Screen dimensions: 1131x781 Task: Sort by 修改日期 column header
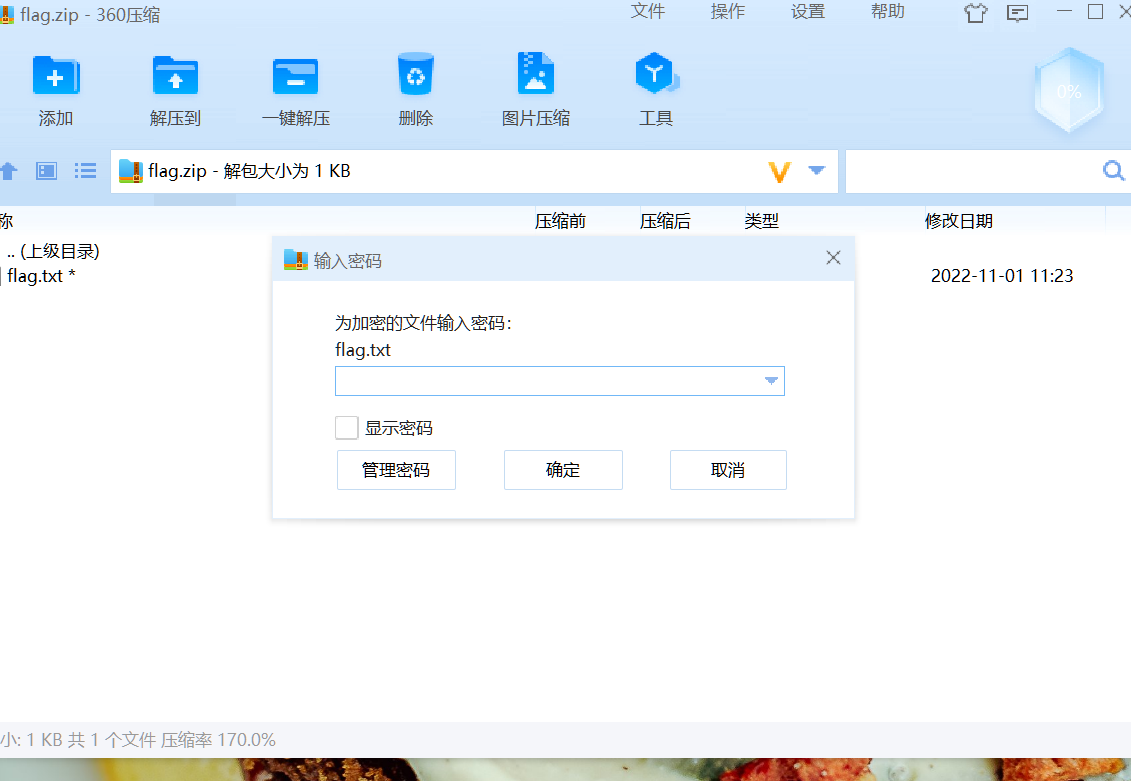959,221
